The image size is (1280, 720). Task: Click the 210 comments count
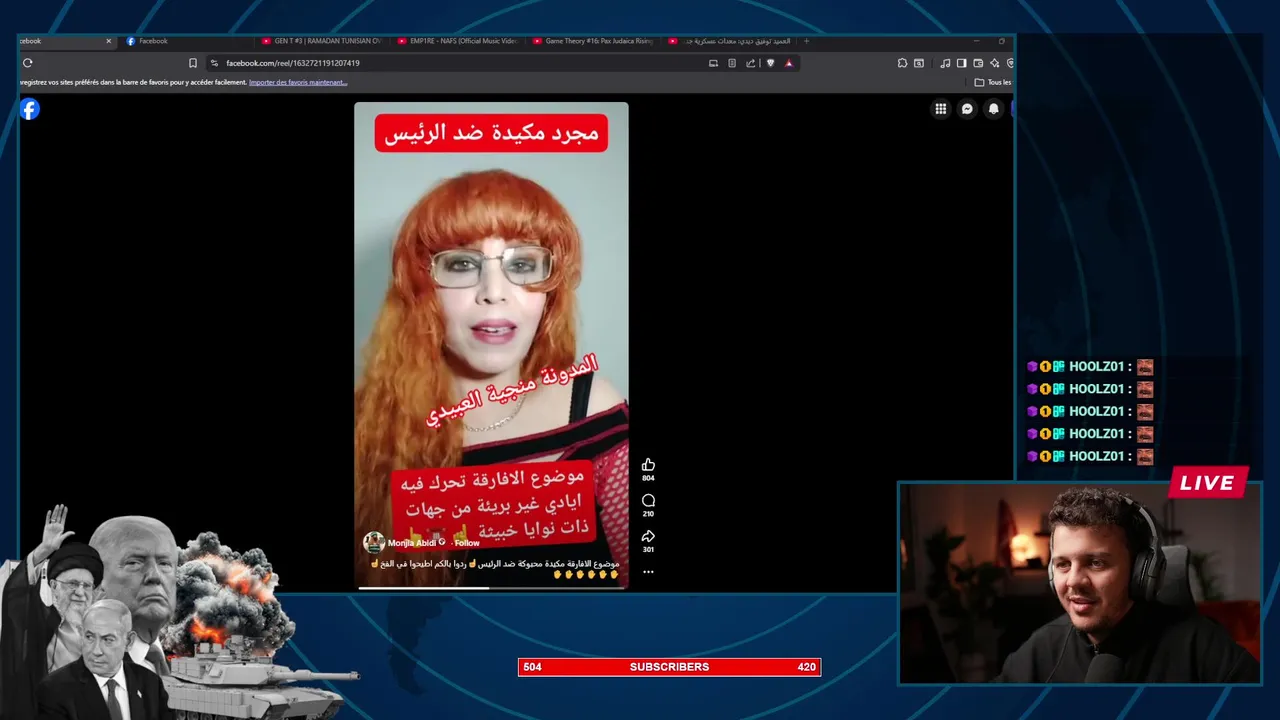tap(648, 514)
